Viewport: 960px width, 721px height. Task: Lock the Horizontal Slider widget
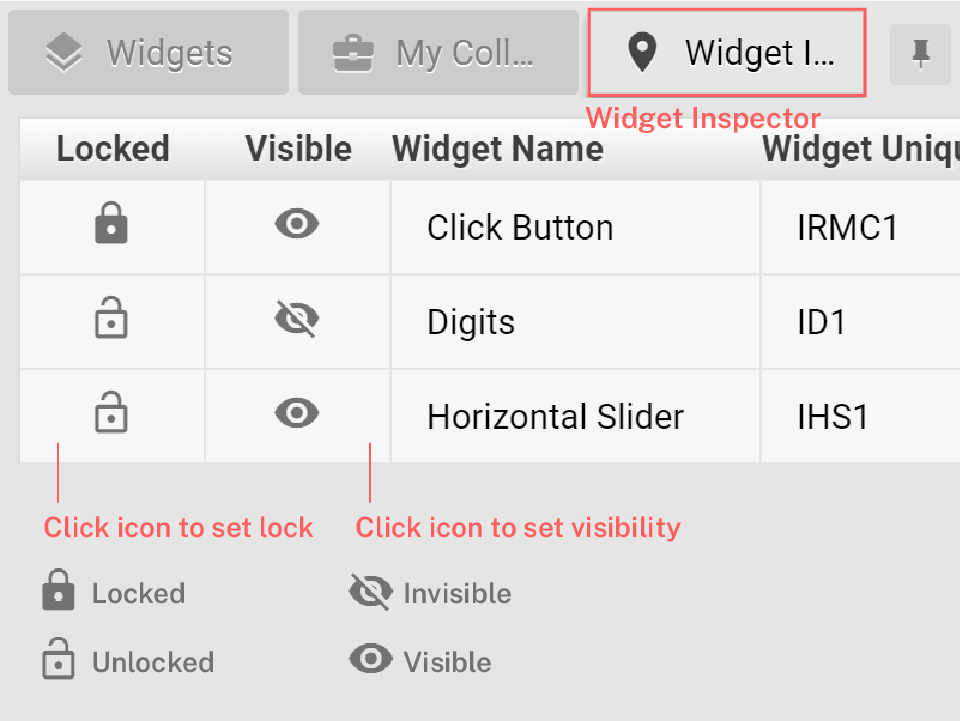pos(112,415)
